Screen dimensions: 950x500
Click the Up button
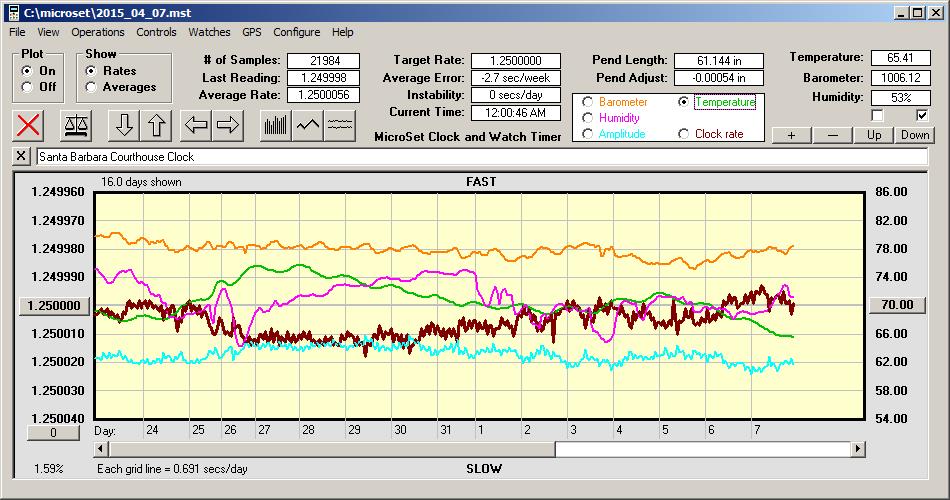click(874, 135)
